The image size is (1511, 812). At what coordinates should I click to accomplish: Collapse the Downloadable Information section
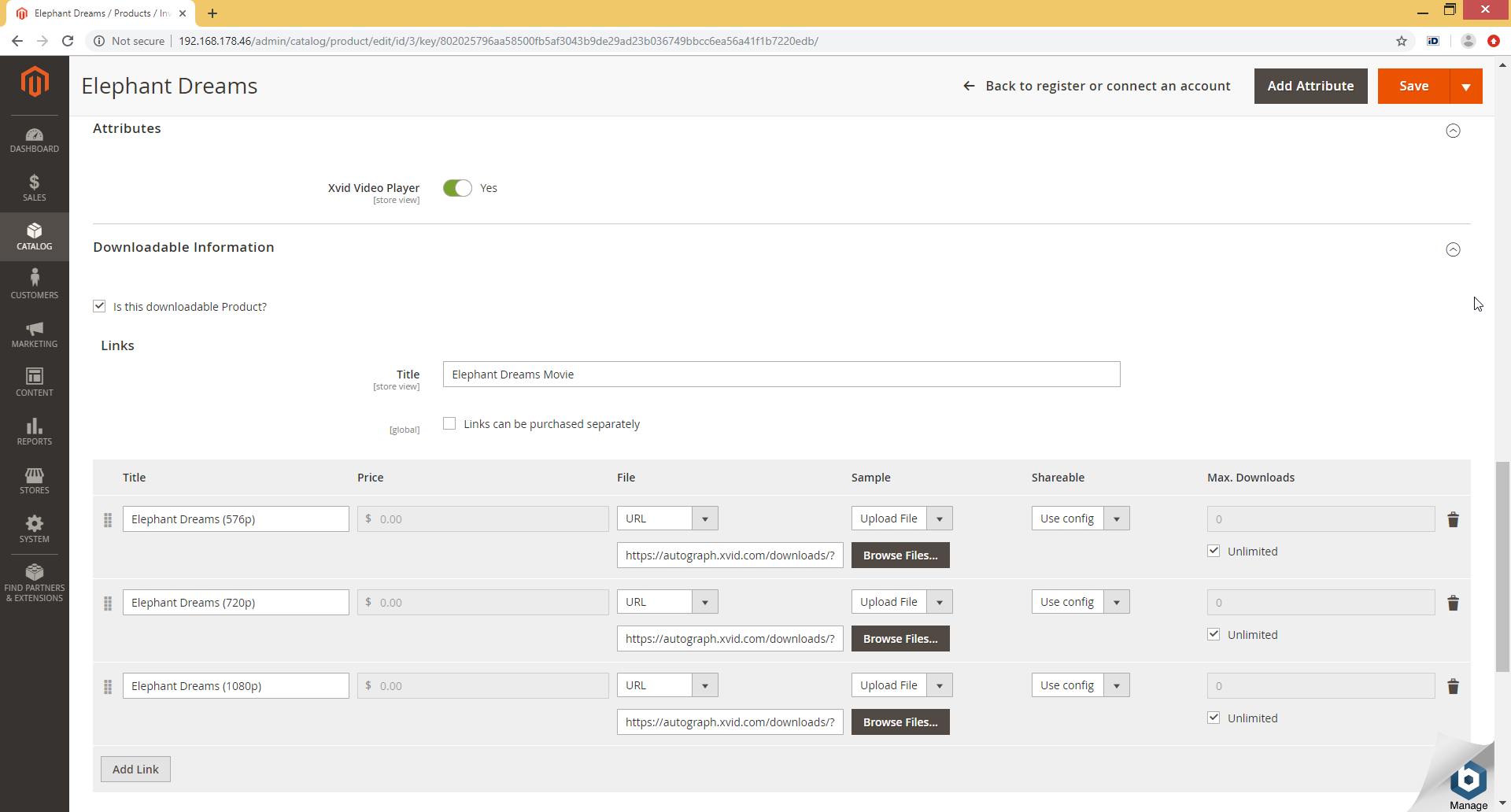pos(1453,249)
